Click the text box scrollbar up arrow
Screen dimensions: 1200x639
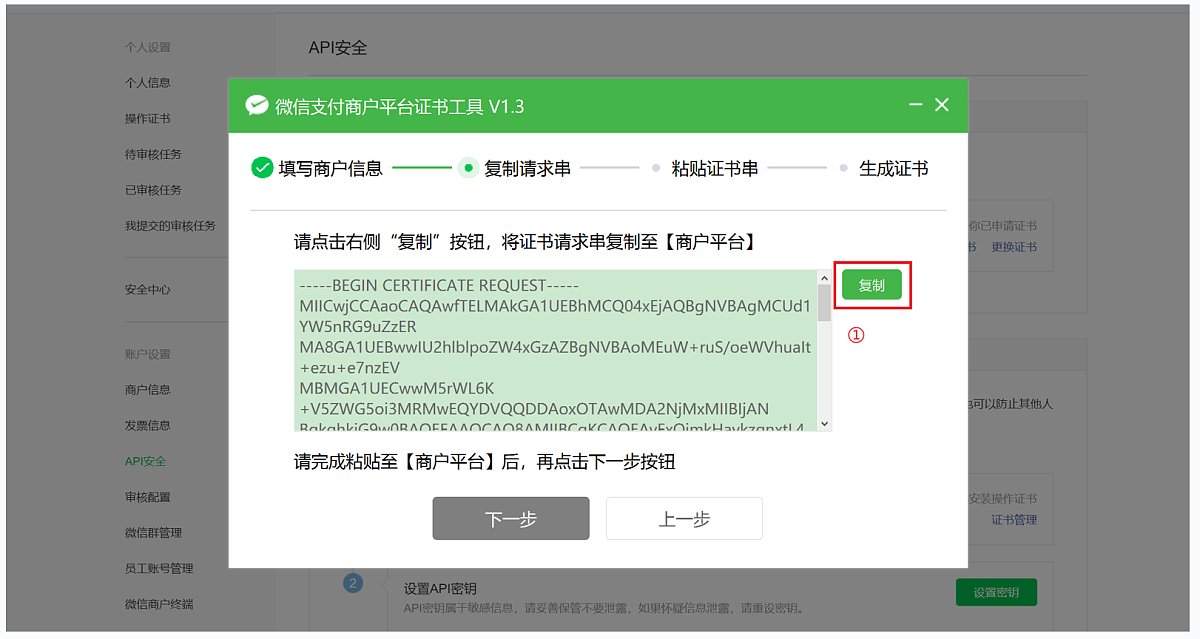(x=824, y=278)
